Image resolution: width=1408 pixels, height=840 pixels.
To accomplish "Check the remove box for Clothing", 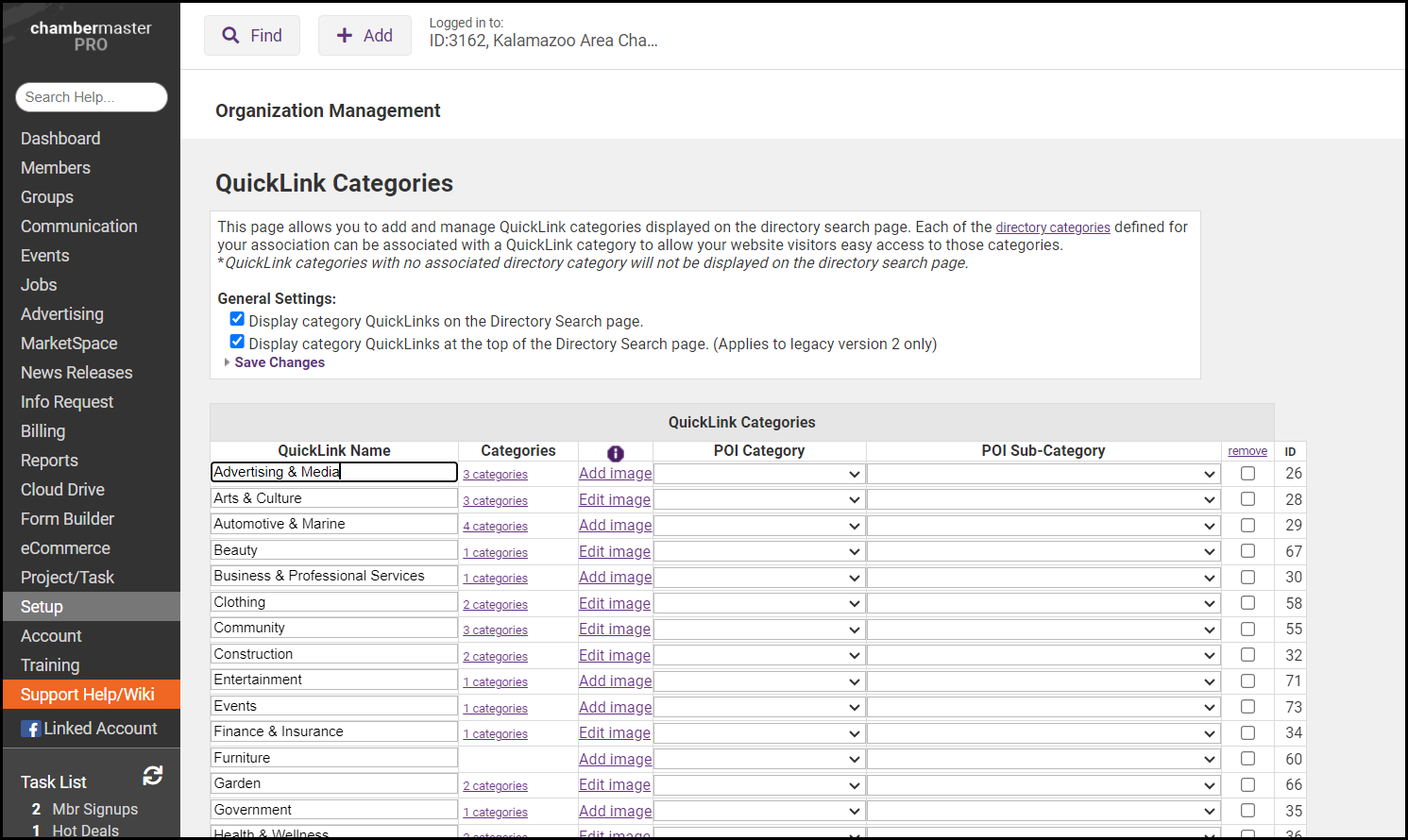I will click(1247, 603).
